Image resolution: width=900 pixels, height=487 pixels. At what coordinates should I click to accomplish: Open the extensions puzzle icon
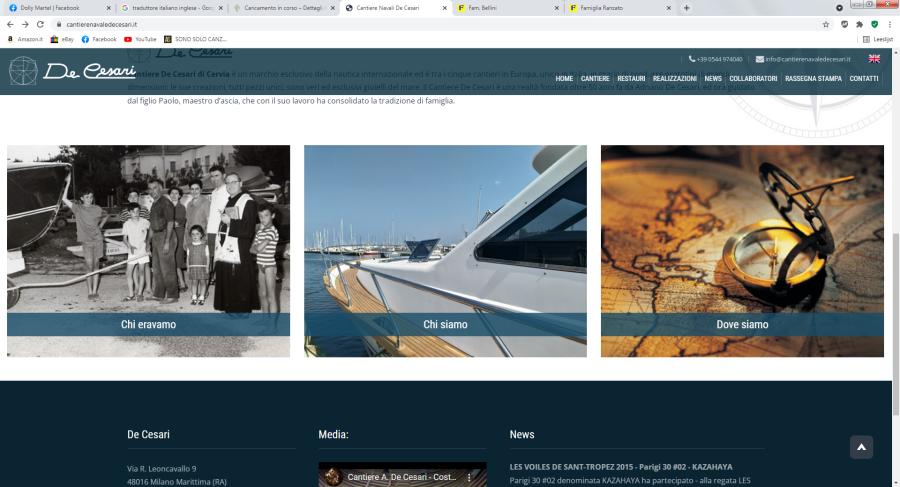coord(859,24)
